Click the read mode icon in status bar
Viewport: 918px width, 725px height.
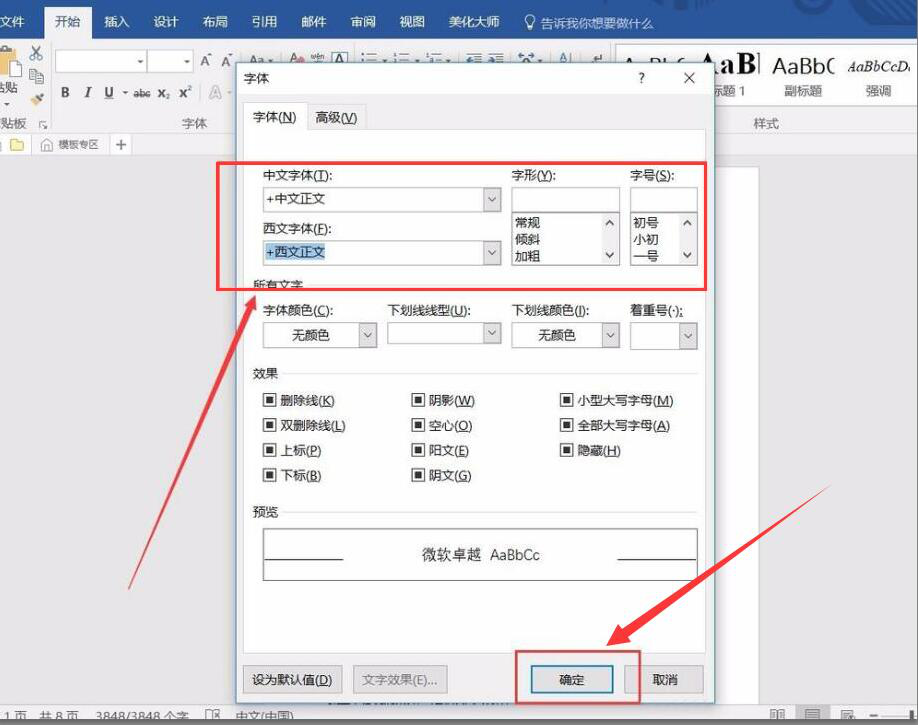tap(777, 714)
